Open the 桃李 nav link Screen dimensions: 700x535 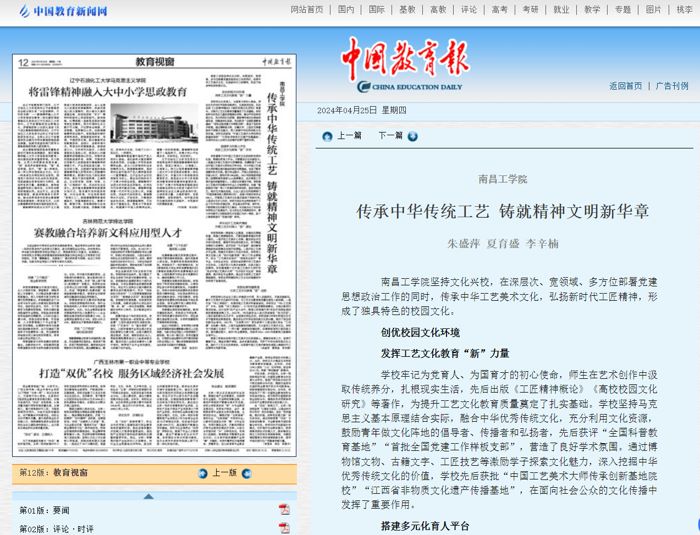(x=684, y=9)
